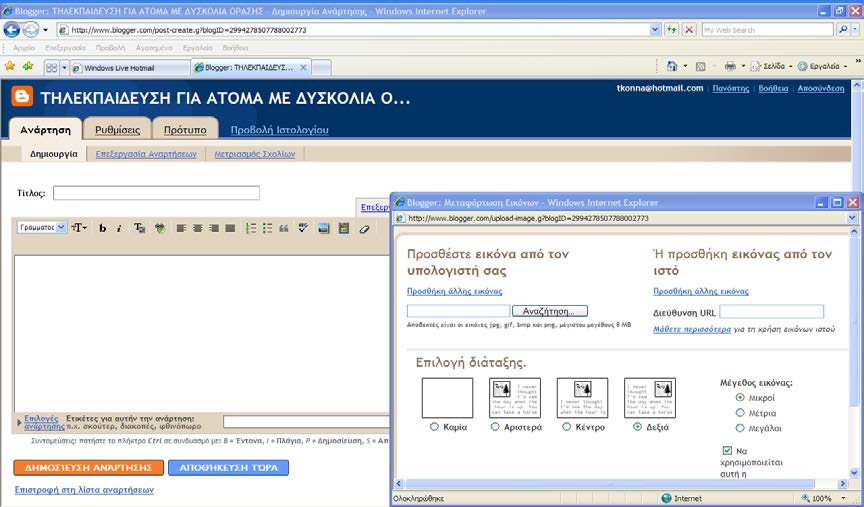Image resolution: width=864 pixels, height=507 pixels.
Task: Toggle the Να χρησιμοποιείται checkbox
Action: tap(727, 450)
